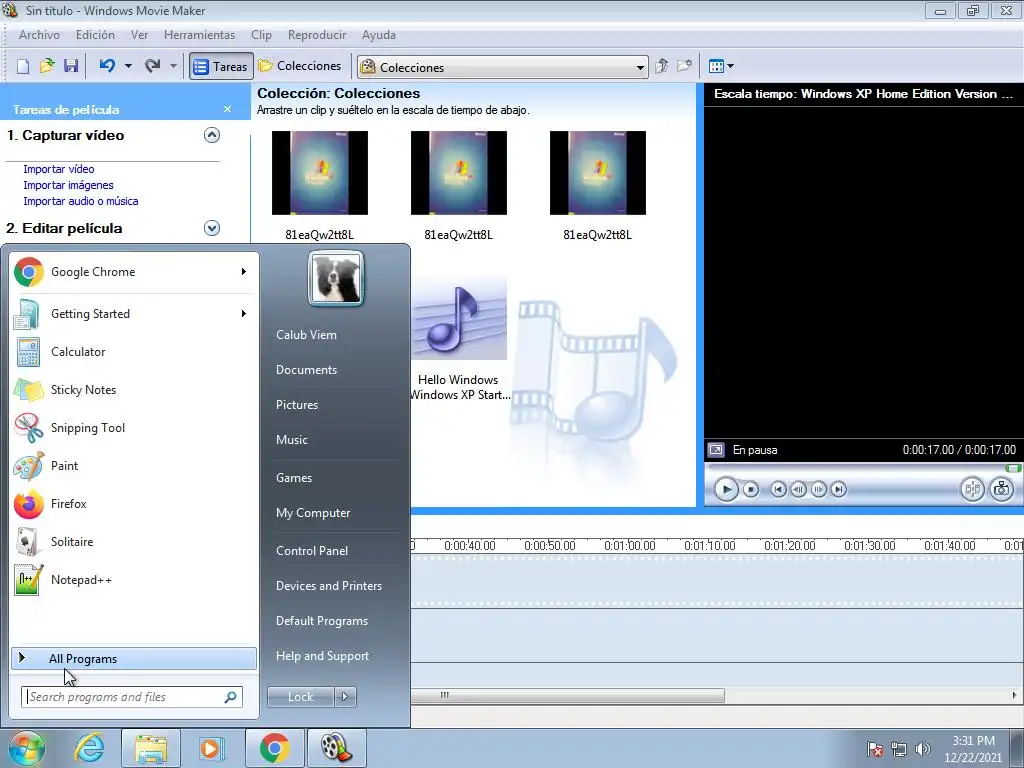Select the last 81eaQw2tt8L clip thumbnail

598,172
